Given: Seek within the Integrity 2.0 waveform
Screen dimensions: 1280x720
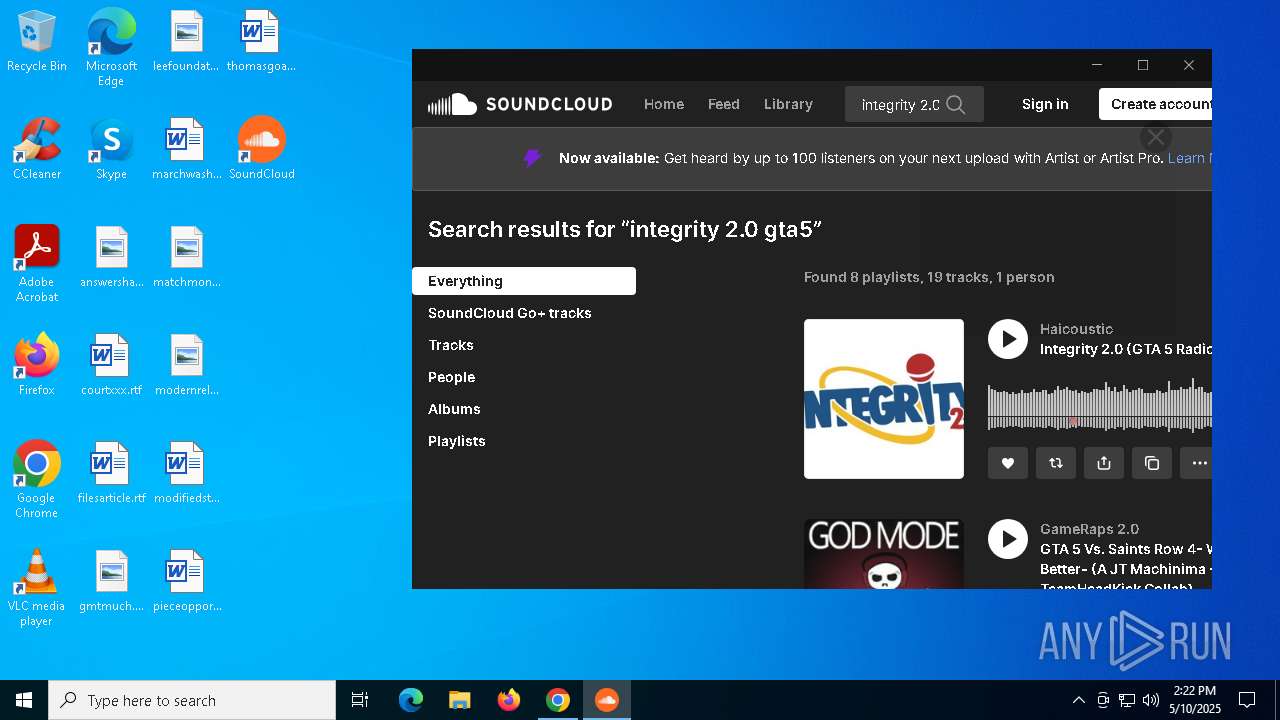Looking at the screenshot, I should pyautogui.click(x=1100, y=405).
